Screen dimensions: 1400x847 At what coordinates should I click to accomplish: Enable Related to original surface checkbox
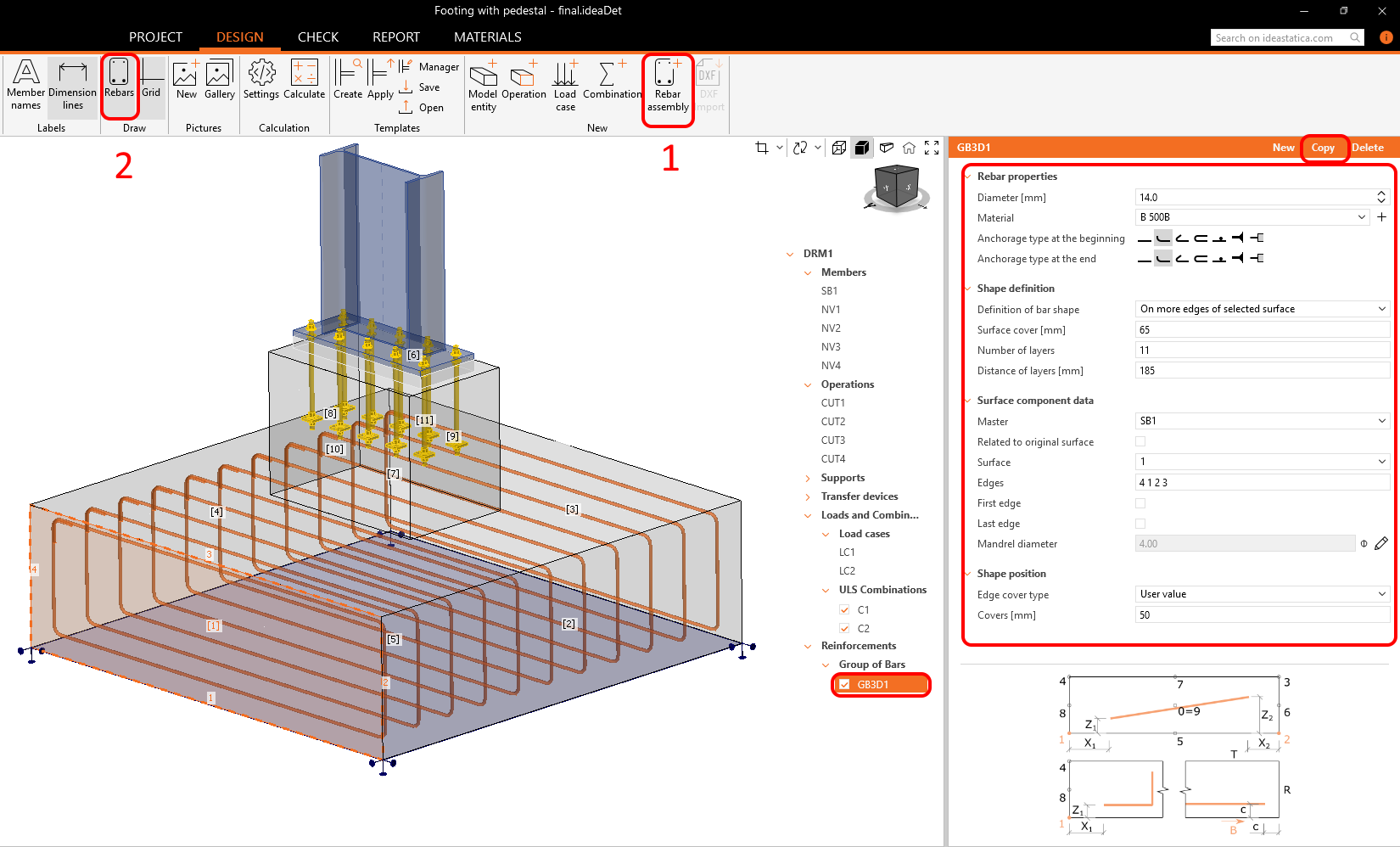pos(1140,441)
